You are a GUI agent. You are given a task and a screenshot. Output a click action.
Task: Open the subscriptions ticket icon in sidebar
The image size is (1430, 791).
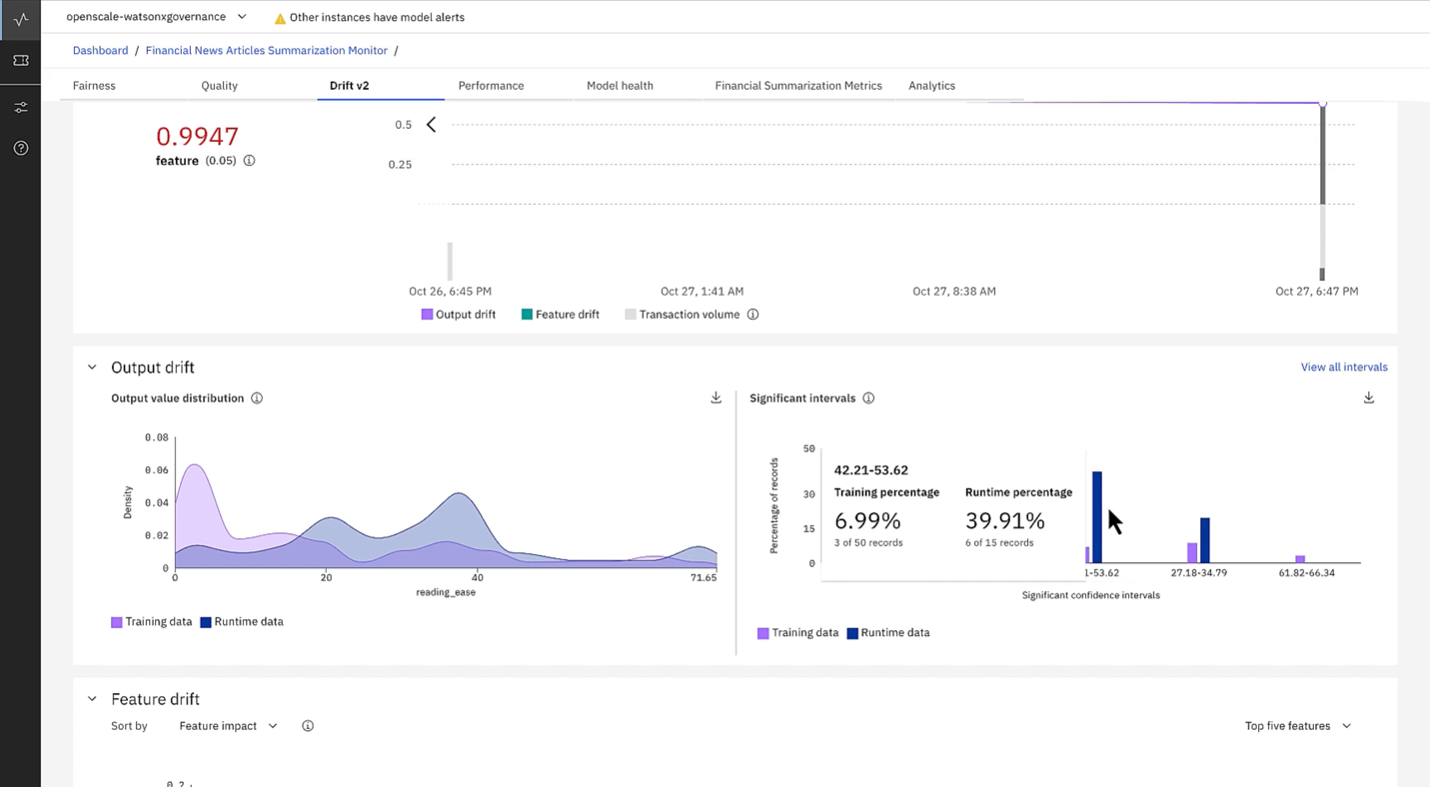pyautogui.click(x=20, y=61)
